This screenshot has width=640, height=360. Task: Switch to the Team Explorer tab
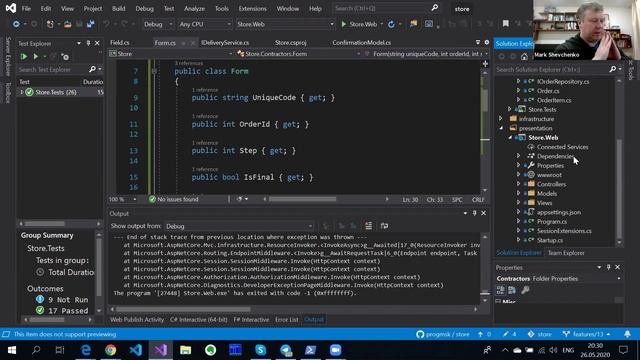[566, 253]
